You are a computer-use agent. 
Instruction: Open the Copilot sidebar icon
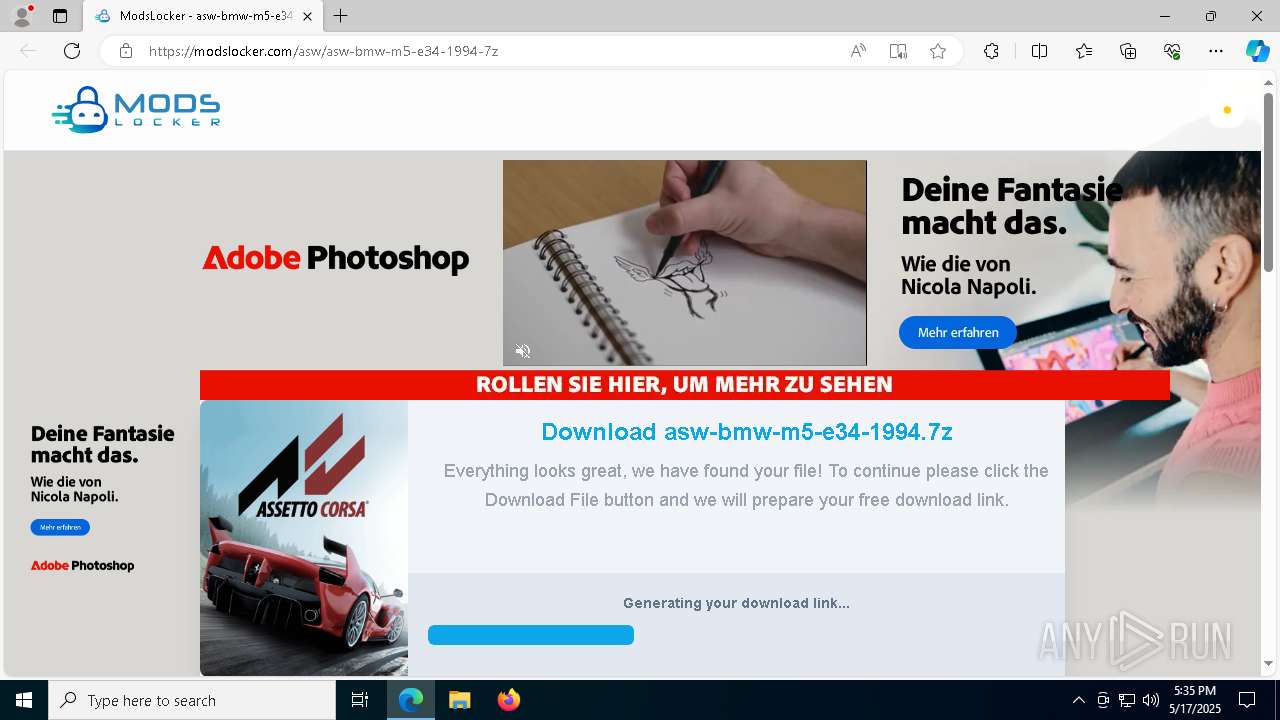1257,51
